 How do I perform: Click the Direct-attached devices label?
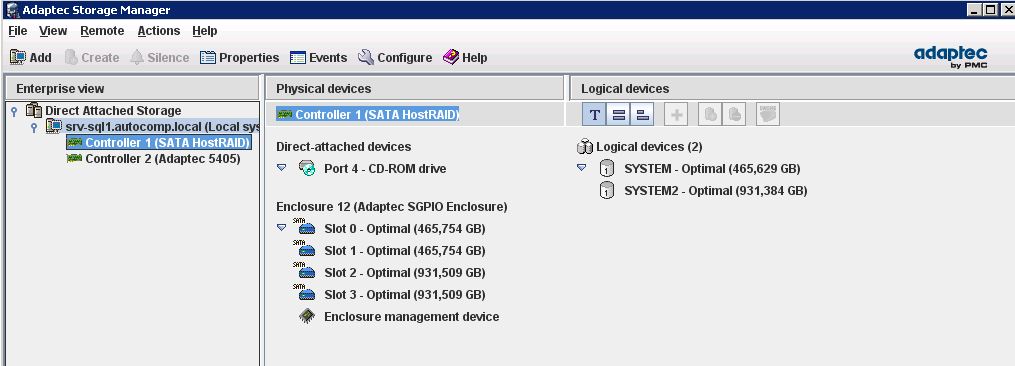click(x=344, y=147)
